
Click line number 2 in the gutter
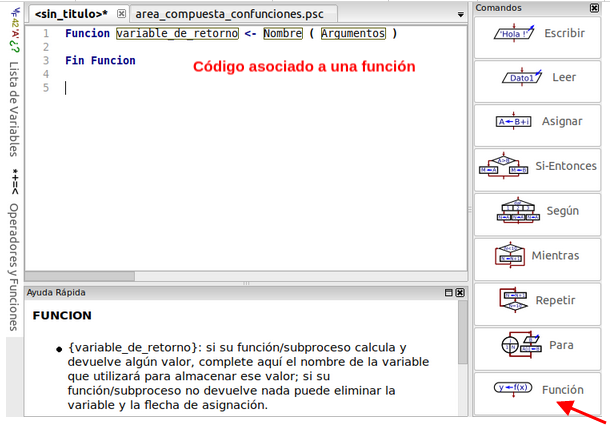tap(46, 47)
